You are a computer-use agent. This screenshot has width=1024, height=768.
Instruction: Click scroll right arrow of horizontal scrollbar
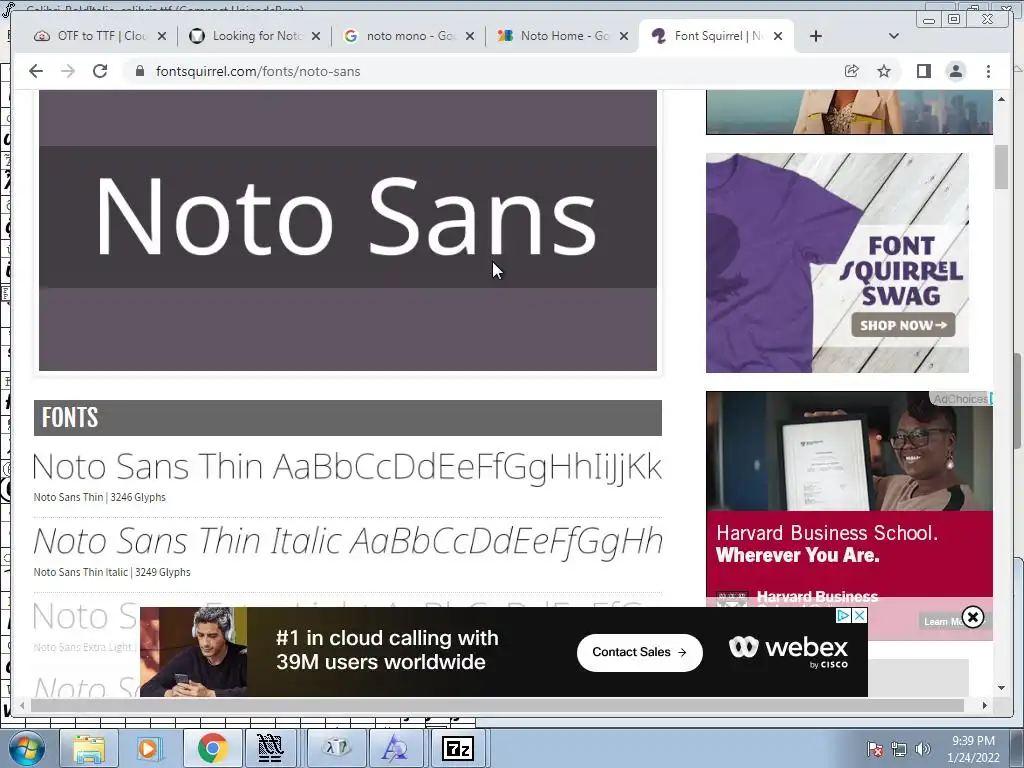pos(985,705)
